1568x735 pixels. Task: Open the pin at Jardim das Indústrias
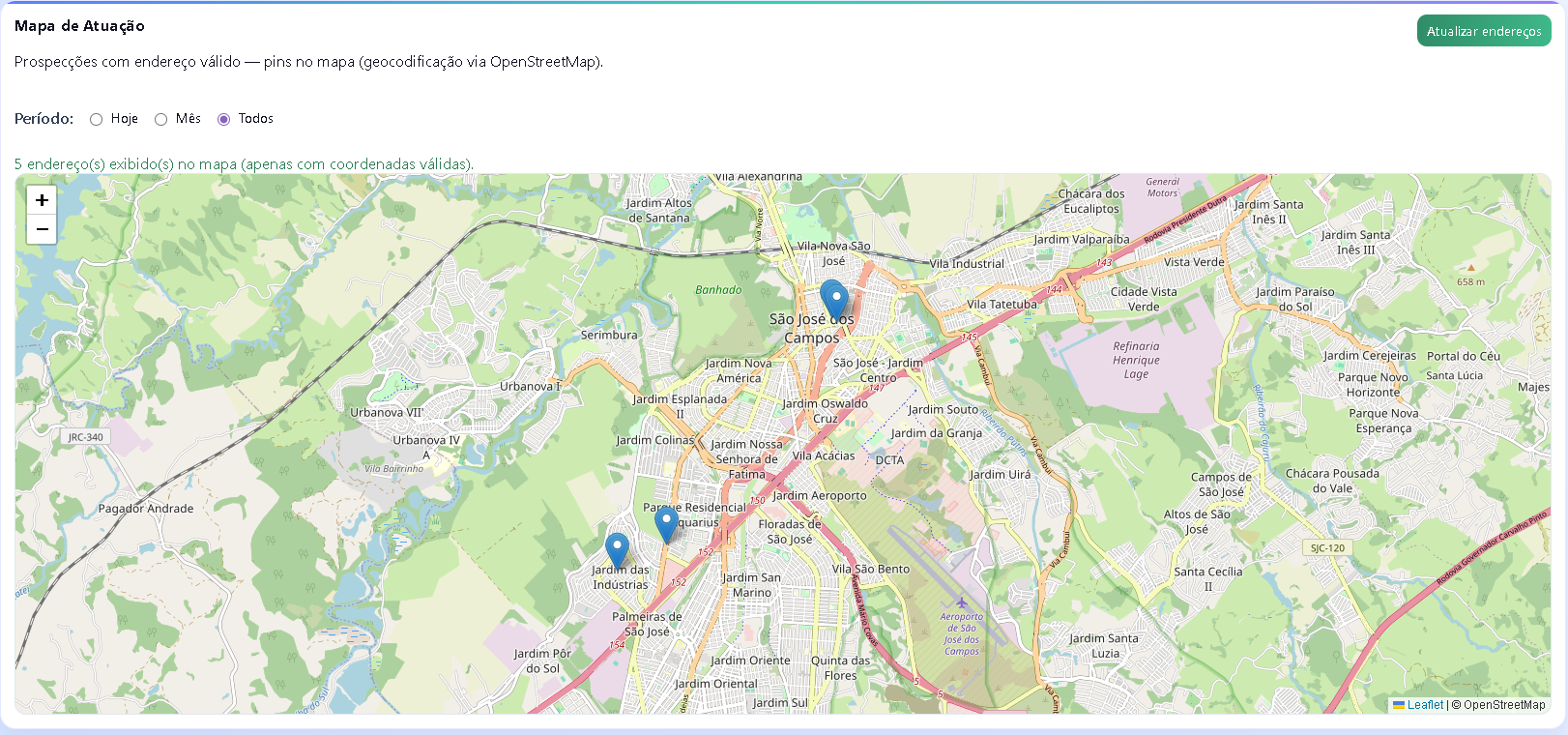coord(617,550)
